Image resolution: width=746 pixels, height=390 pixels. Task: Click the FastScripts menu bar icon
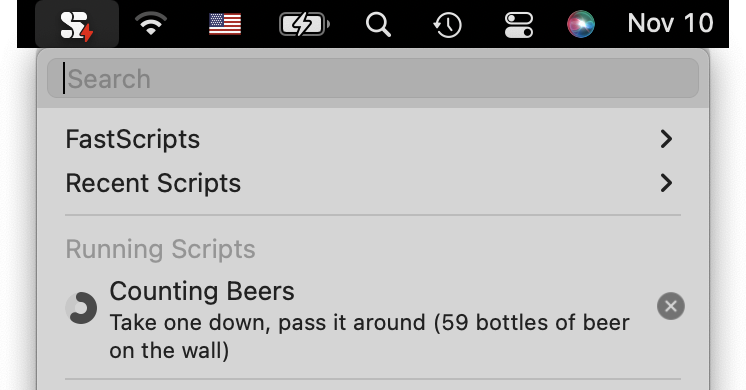[77, 25]
